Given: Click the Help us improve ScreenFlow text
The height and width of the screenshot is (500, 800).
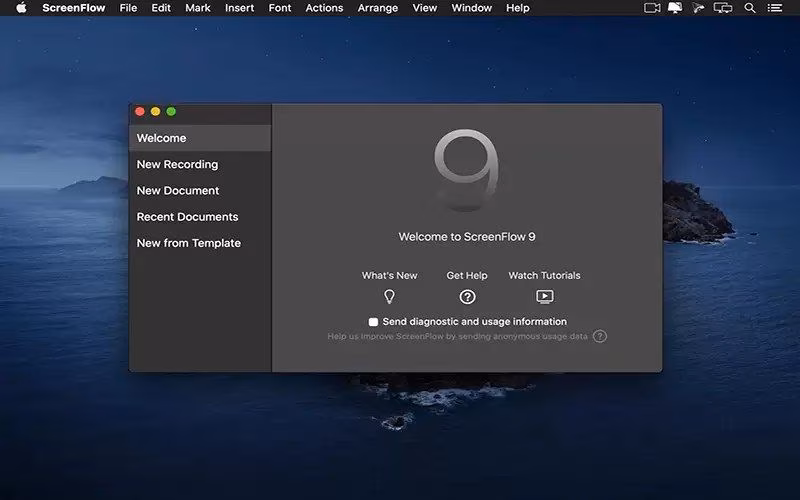Looking at the screenshot, I should point(458,336).
